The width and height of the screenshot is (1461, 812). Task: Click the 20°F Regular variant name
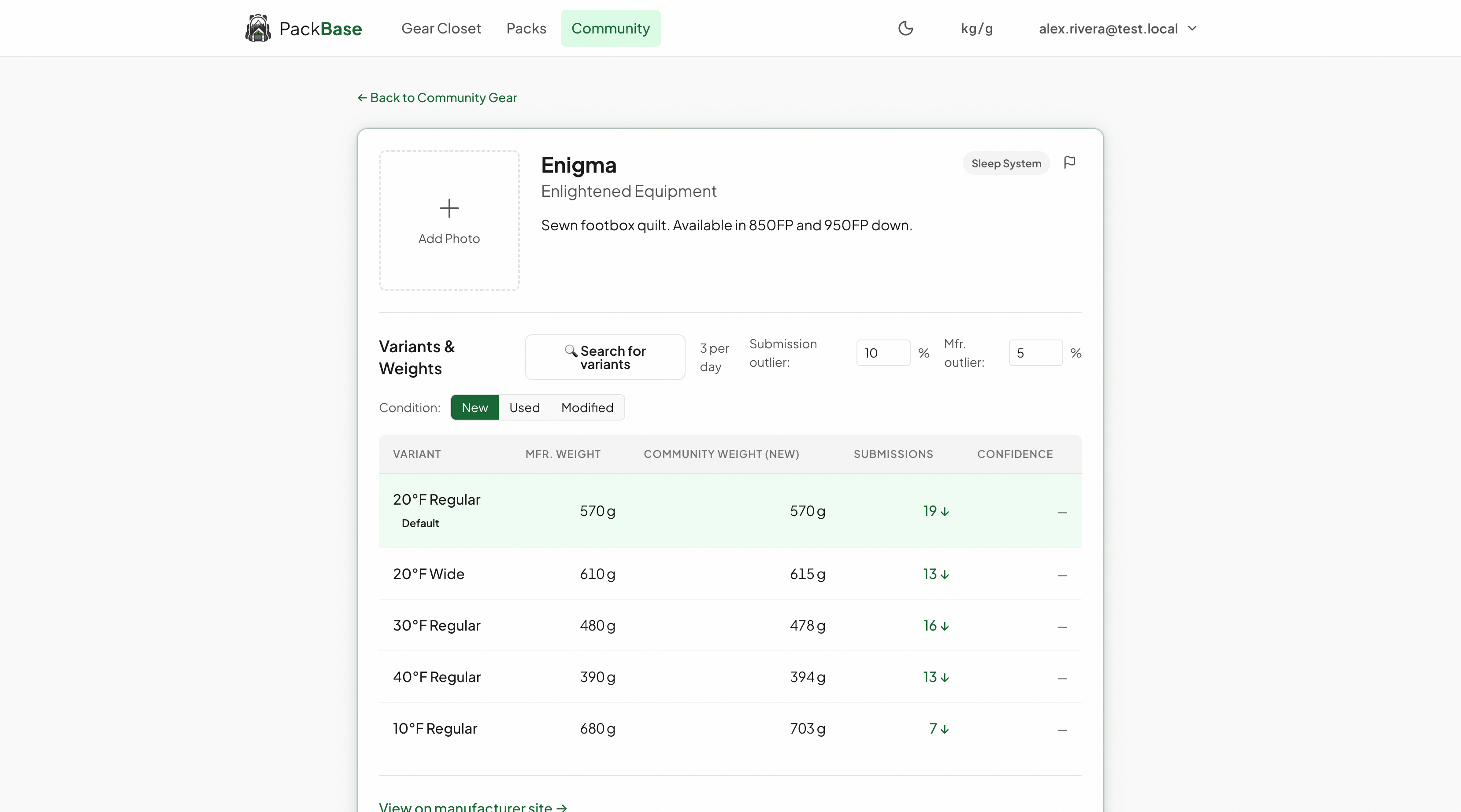click(x=437, y=499)
